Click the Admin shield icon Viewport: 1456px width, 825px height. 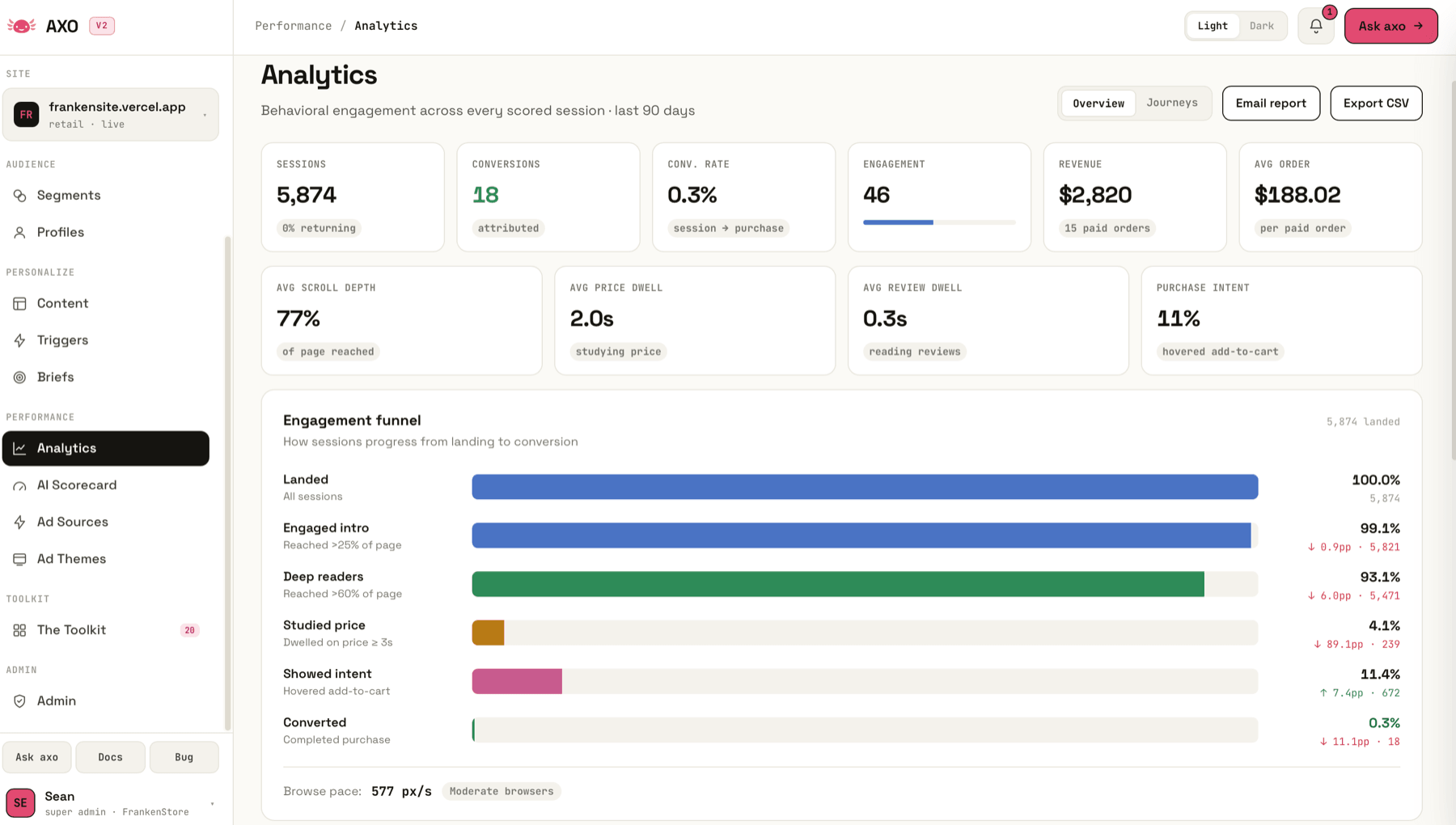20,701
